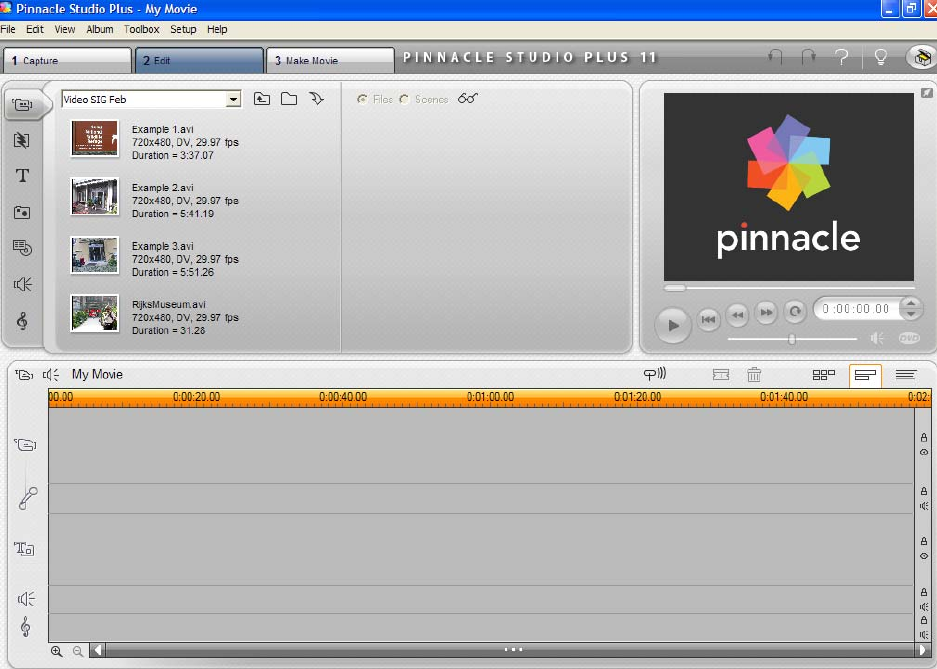Go to the beginning of the movie

(x=709, y=319)
